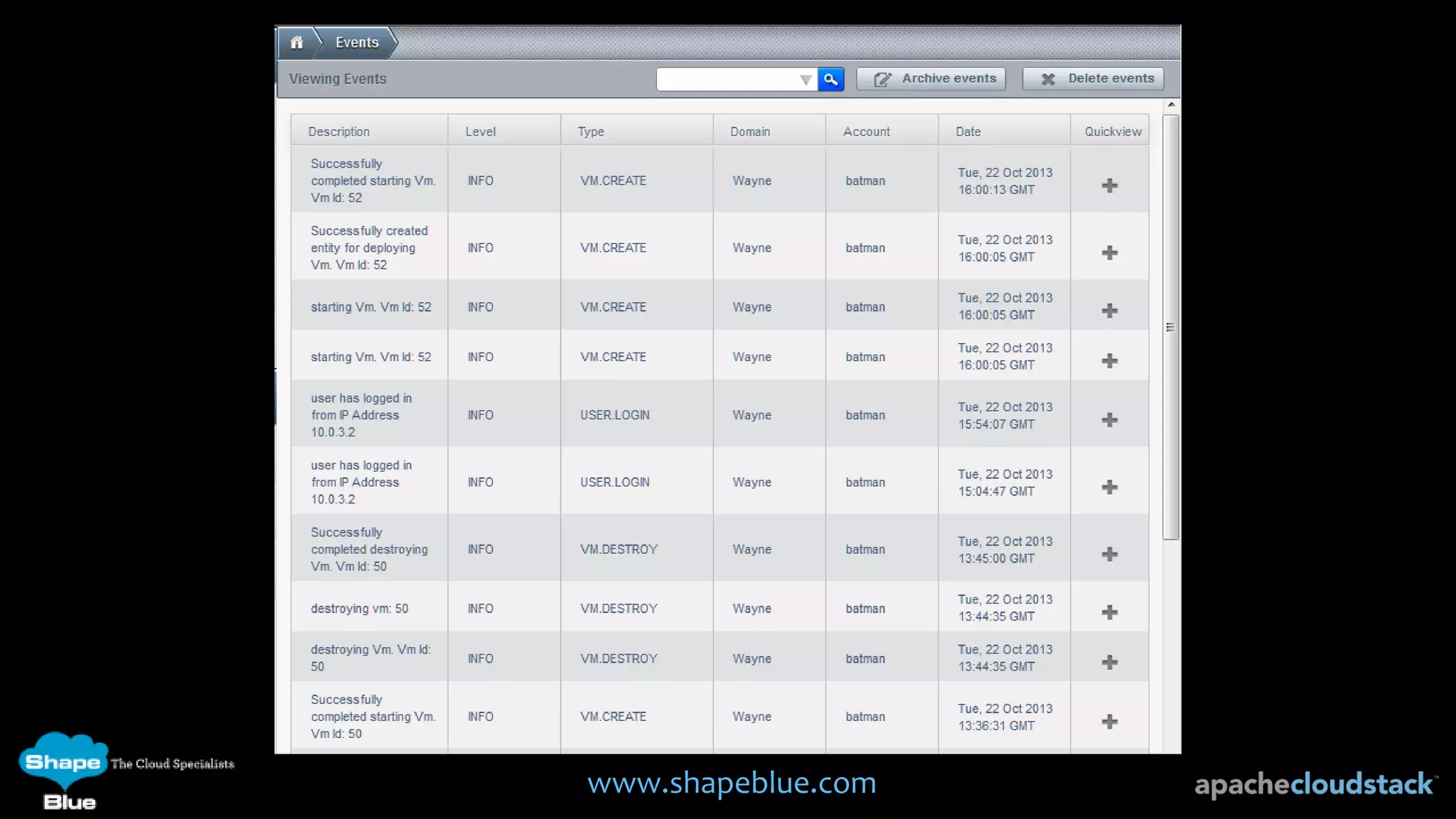The height and width of the screenshot is (819, 1456).
Task: Click the vertical scrollbar thumb
Action: (x=1171, y=327)
